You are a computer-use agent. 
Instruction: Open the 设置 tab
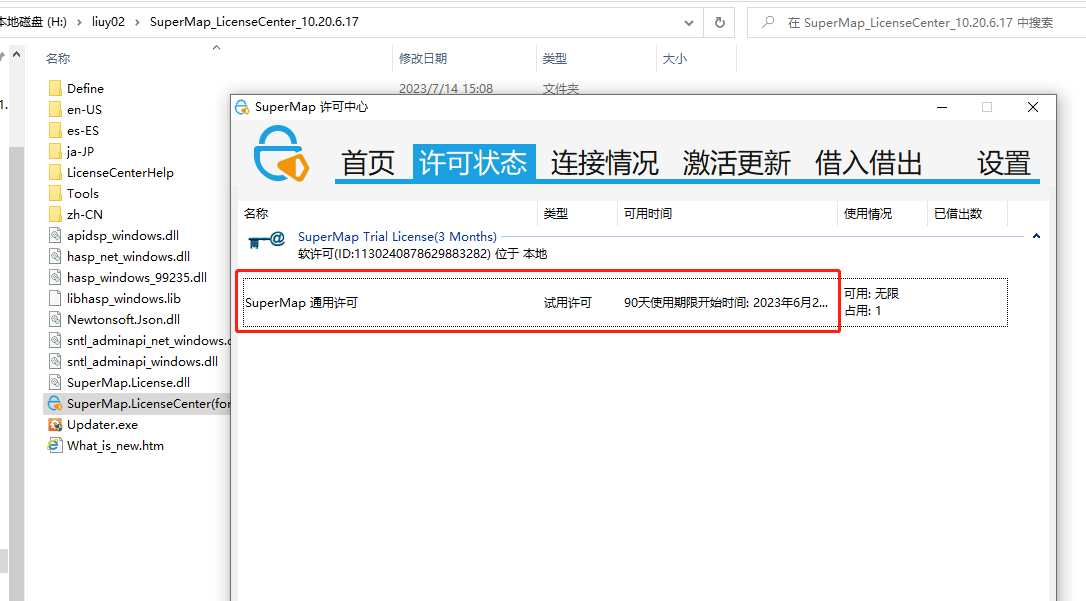[1004, 163]
